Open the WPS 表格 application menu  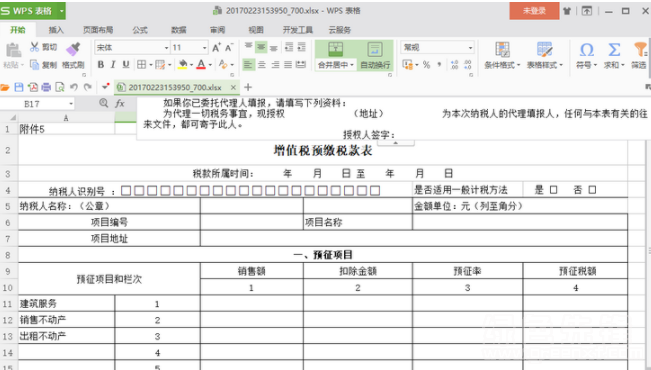tap(32, 11)
